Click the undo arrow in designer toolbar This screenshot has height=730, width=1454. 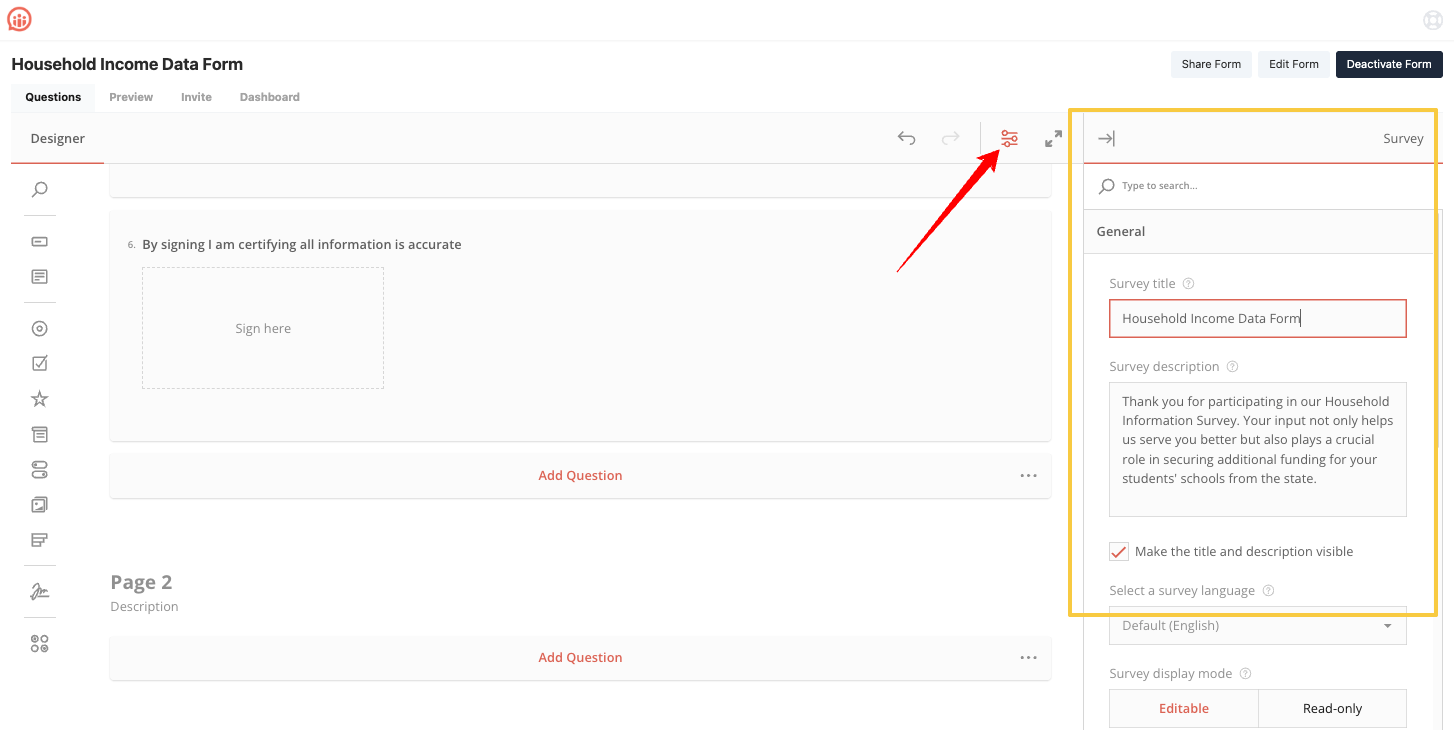click(906, 139)
